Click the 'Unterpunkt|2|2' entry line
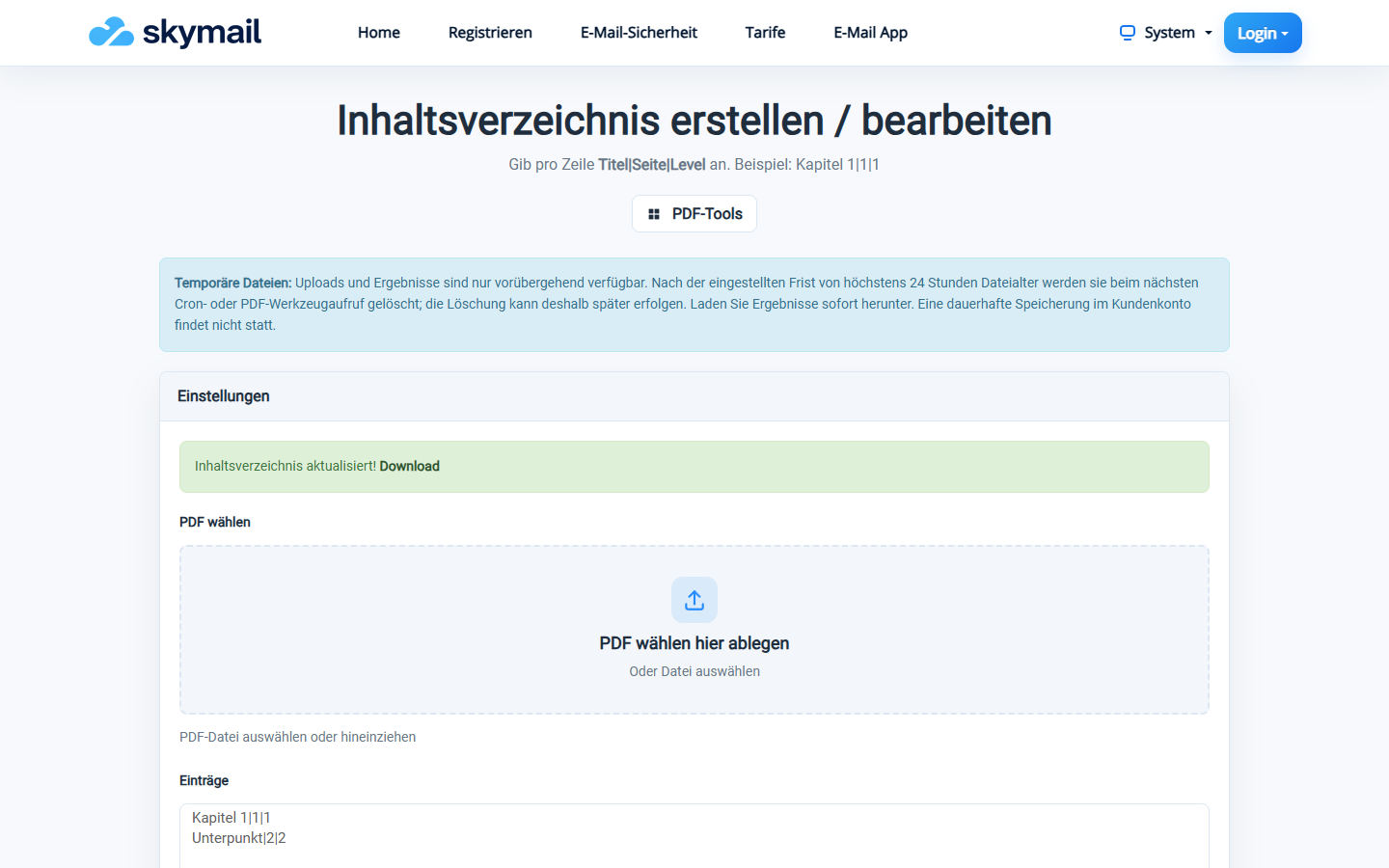Image resolution: width=1389 pixels, height=868 pixels. (x=239, y=838)
